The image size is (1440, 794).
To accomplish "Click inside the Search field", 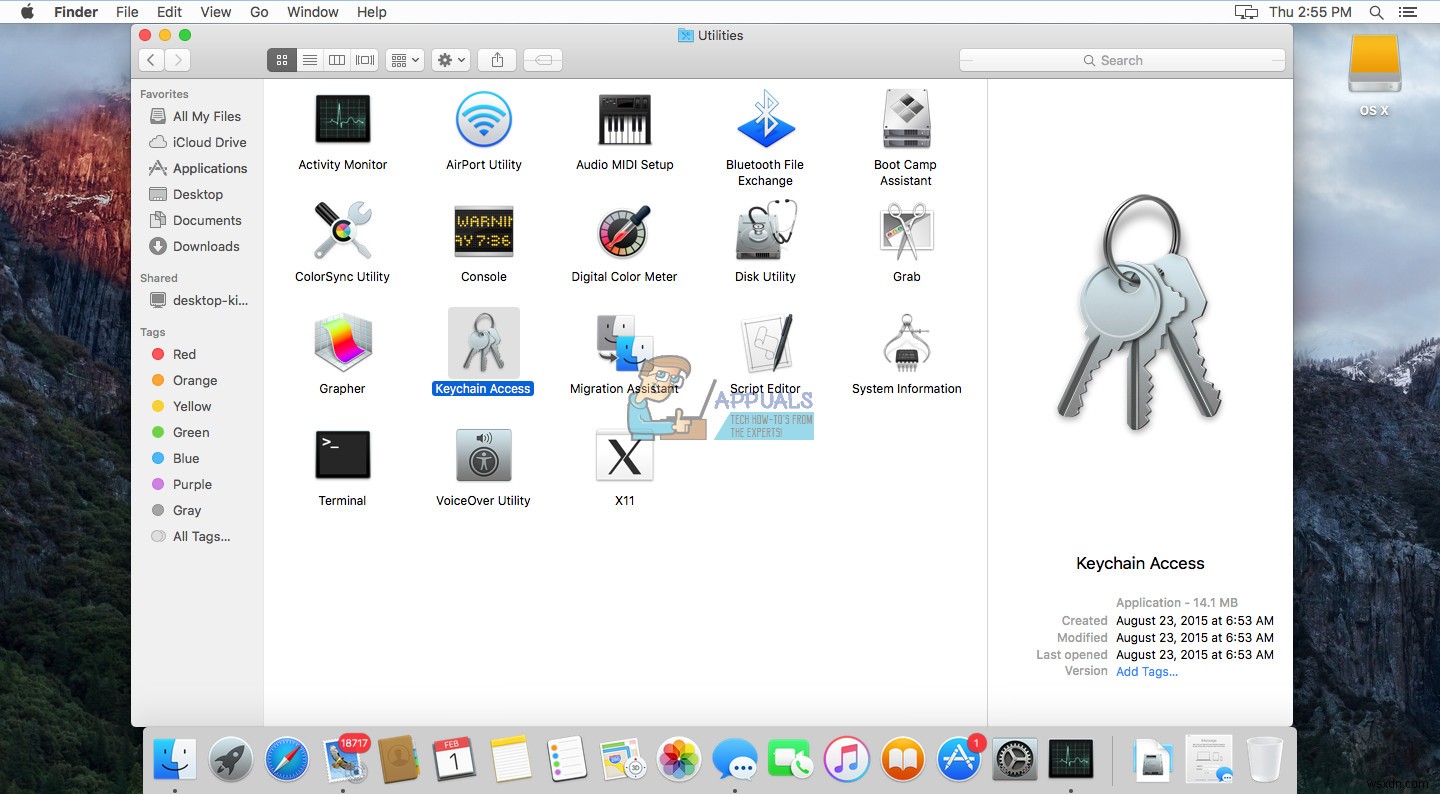I will click(x=1120, y=60).
